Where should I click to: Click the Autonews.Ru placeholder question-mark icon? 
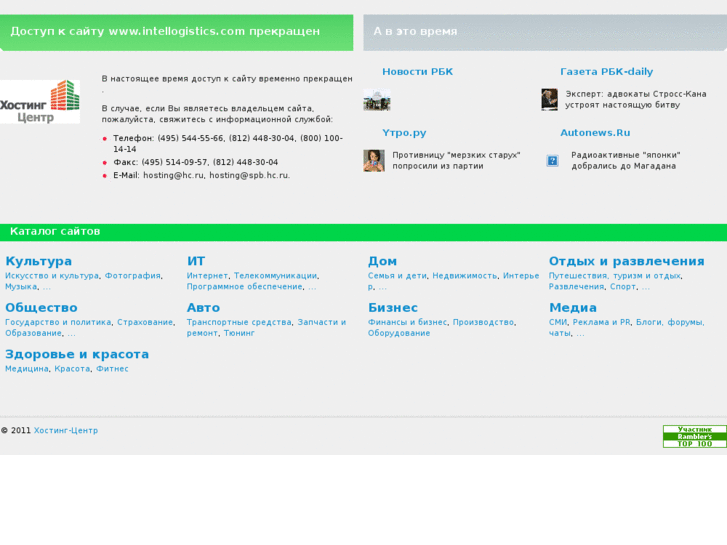point(552,160)
